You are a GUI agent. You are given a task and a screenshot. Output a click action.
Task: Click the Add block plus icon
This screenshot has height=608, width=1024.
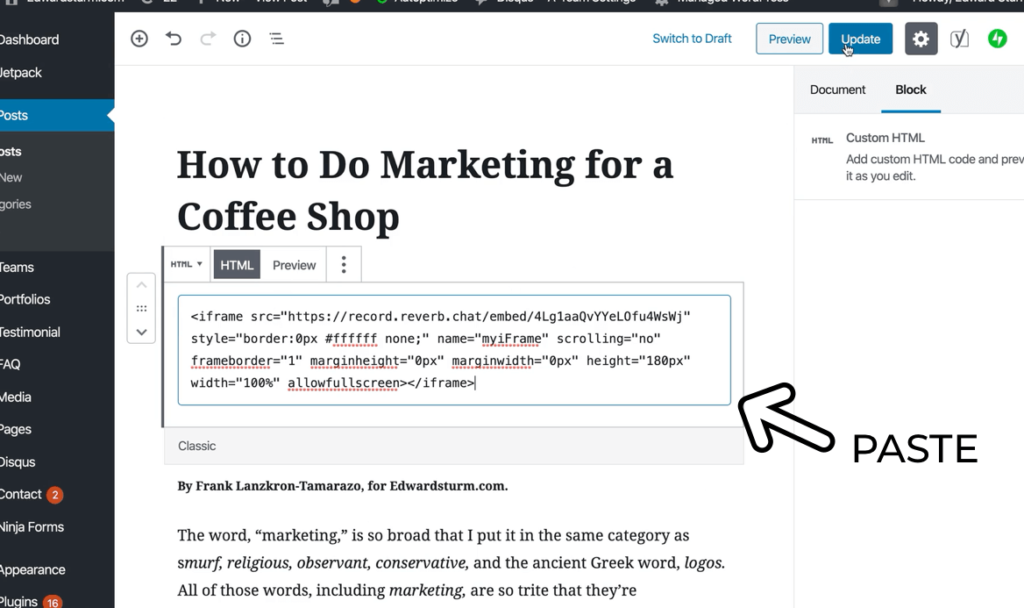[x=139, y=38]
